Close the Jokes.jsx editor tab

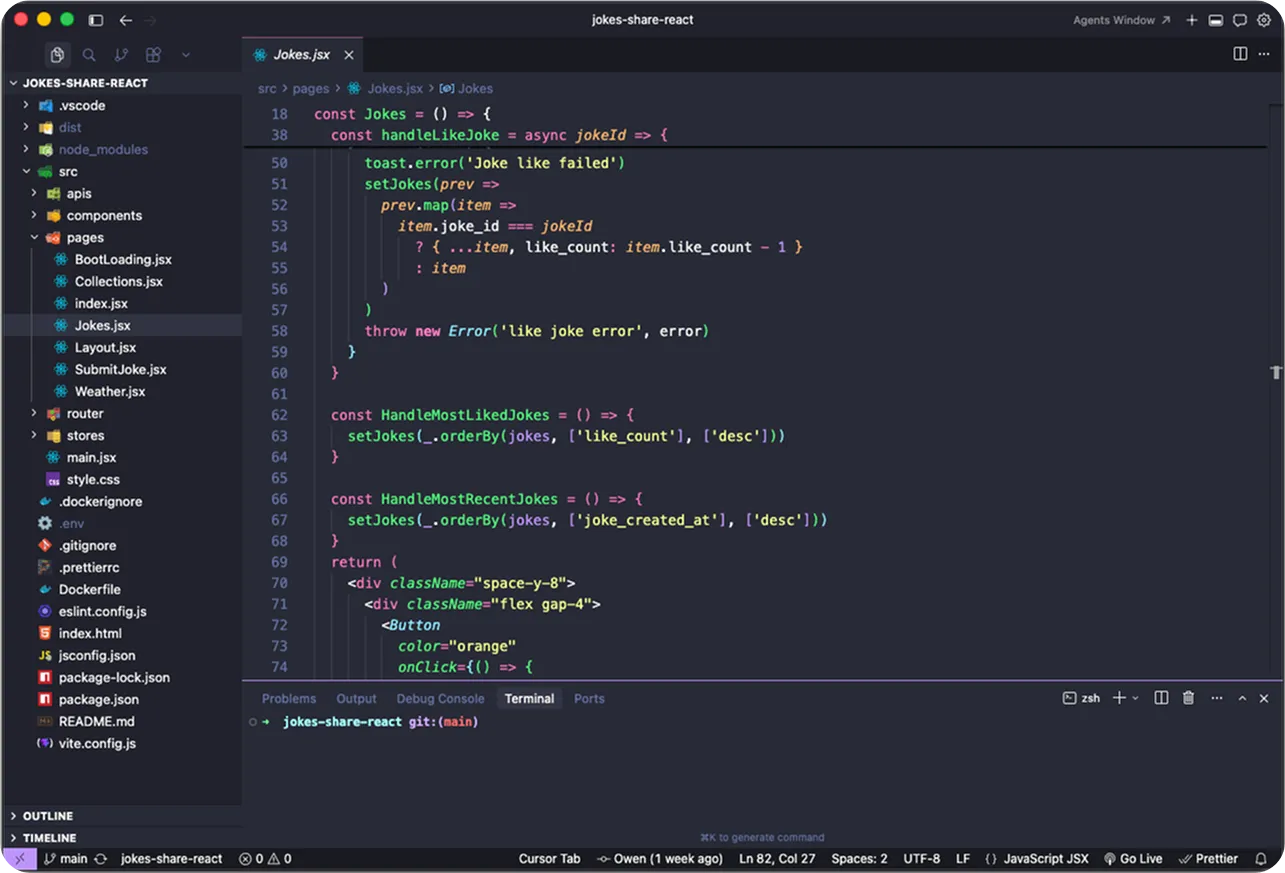click(x=349, y=55)
